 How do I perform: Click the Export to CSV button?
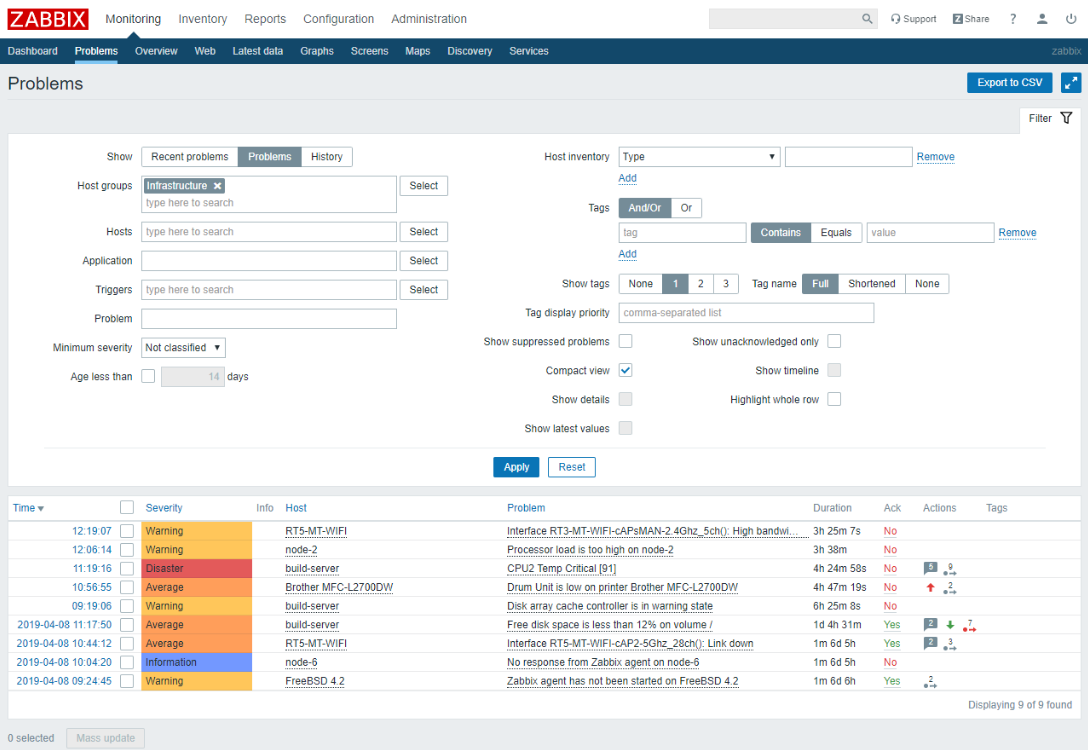tap(1009, 83)
